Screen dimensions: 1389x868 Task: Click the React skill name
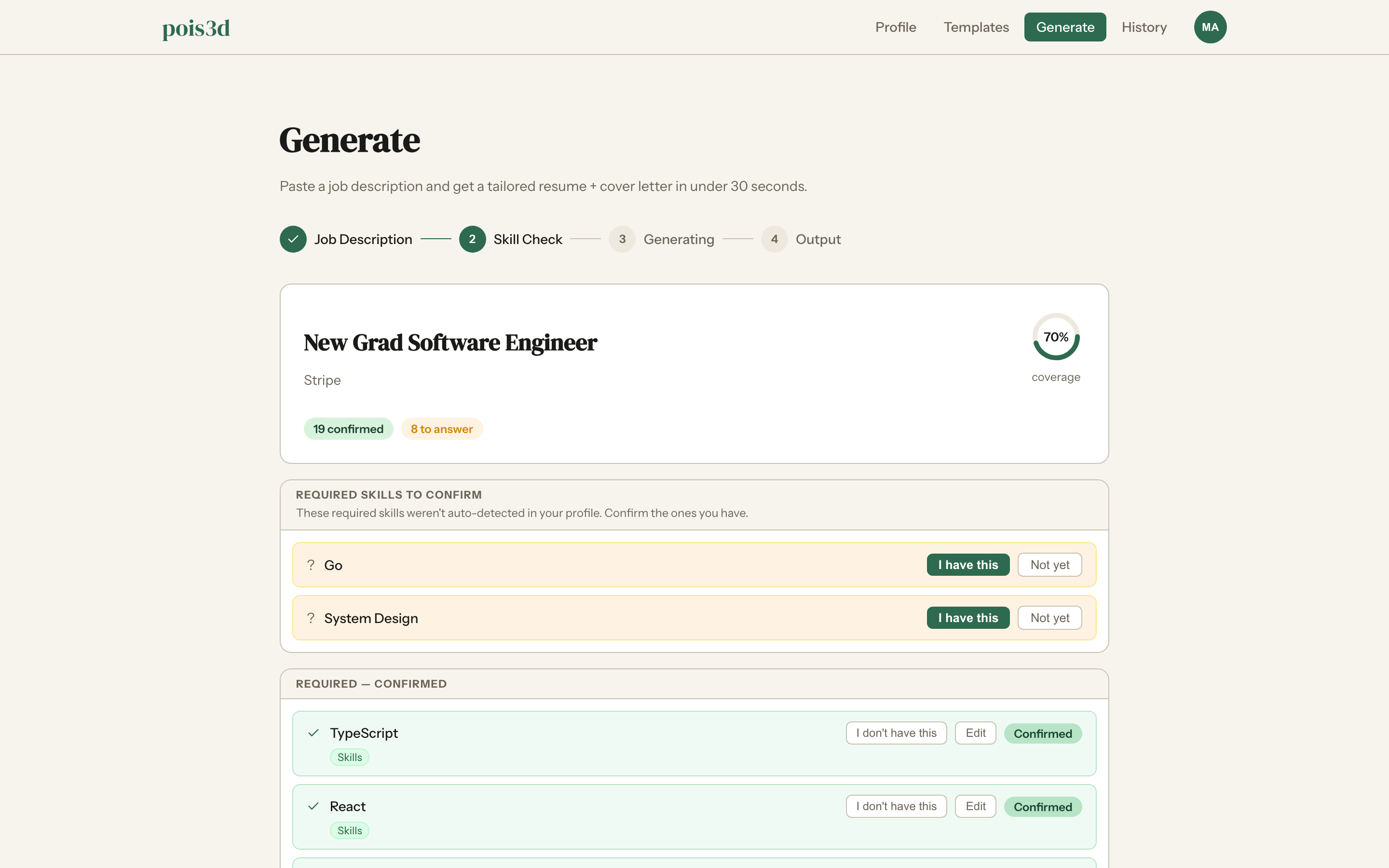(347, 807)
